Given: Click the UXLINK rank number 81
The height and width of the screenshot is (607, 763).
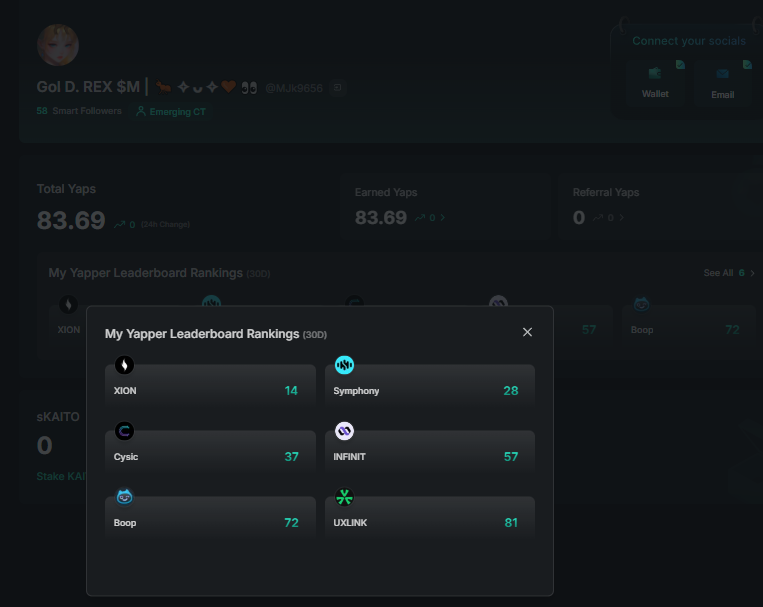Looking at the screenshot, I should pos(511,522).
